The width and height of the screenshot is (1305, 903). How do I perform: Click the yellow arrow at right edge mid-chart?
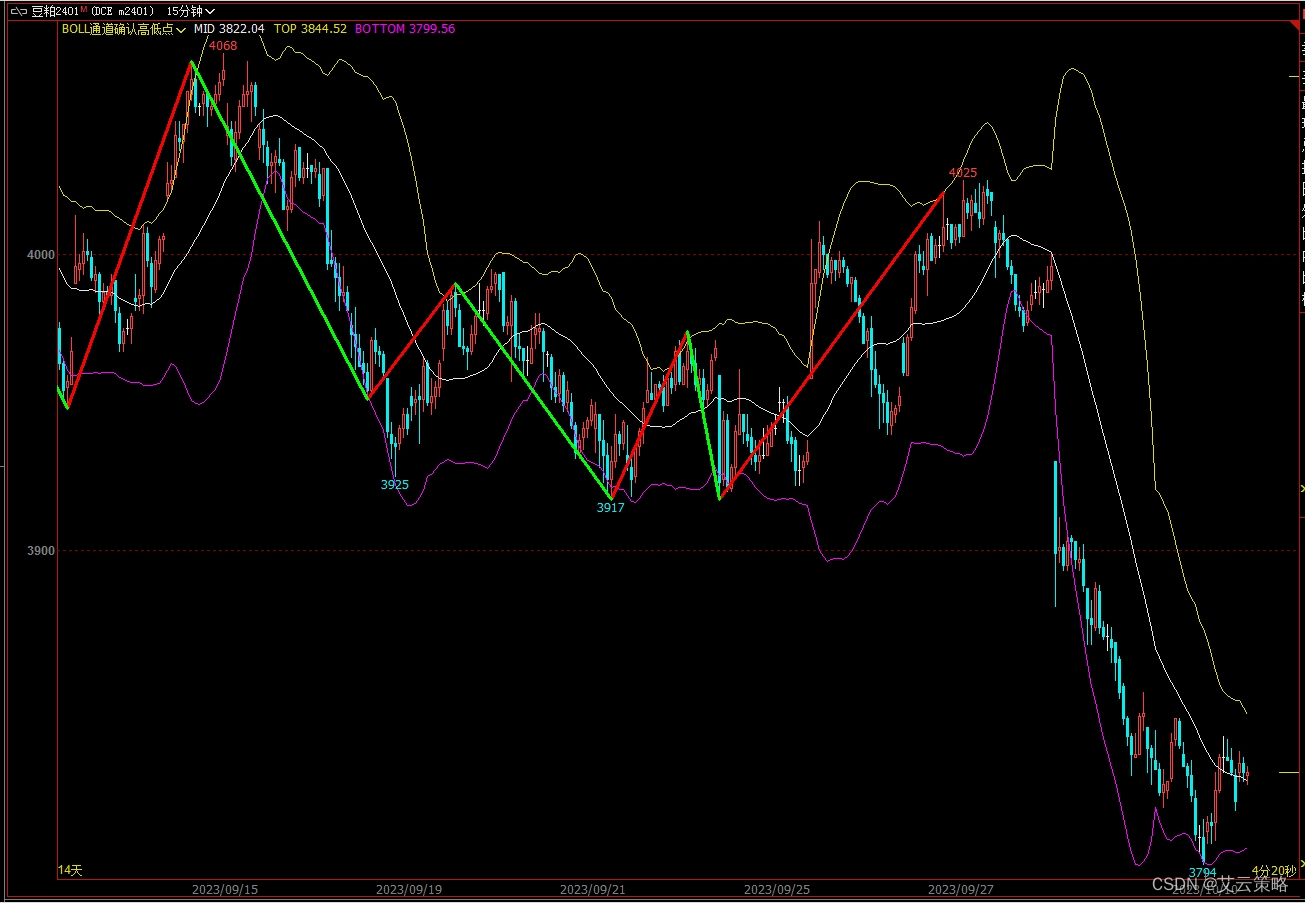[x=1302, y=488]
